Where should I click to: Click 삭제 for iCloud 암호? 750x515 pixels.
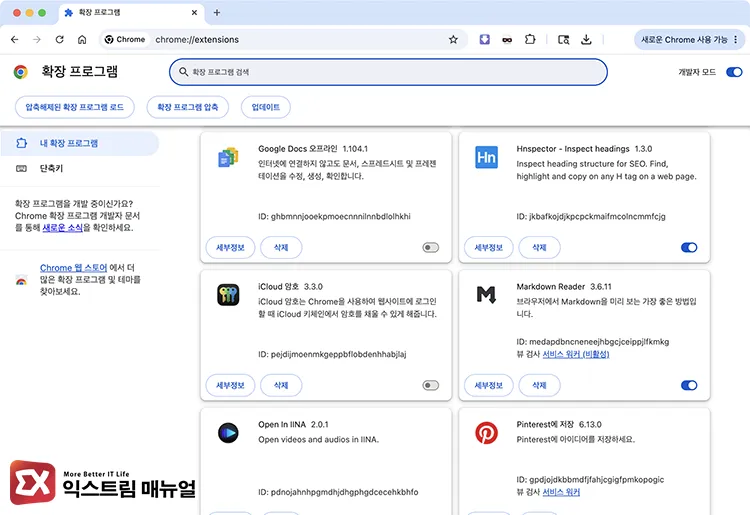281,385
